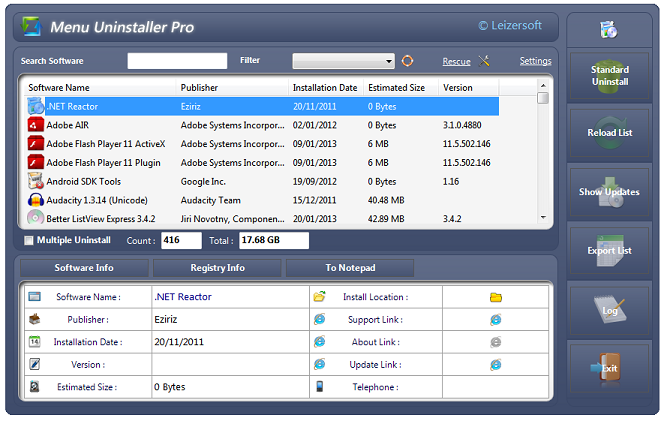Screen dimensions: 664x421
Task: Switch to the To Notepad tab
Action: [350, 268]
